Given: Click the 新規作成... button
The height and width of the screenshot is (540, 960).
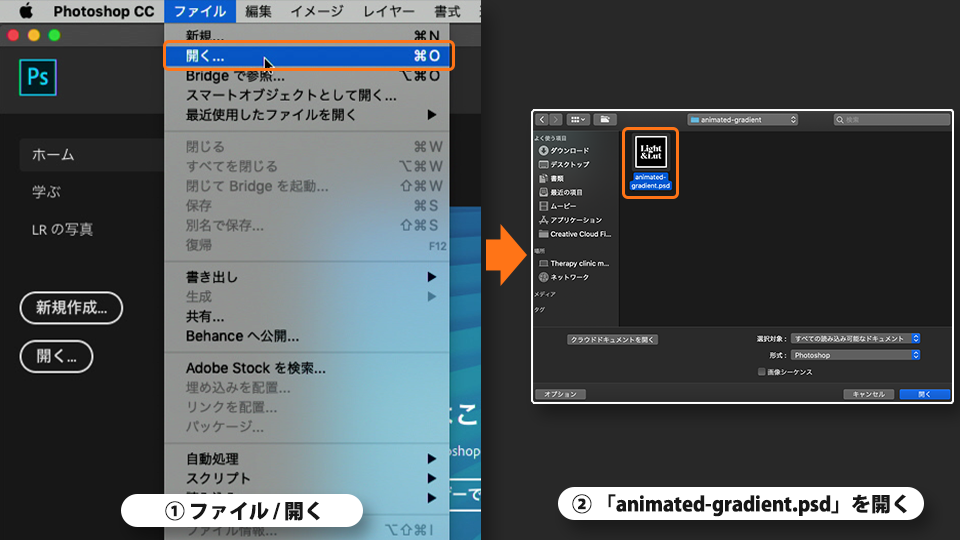Looking at the screenshot, I should 71,308.
